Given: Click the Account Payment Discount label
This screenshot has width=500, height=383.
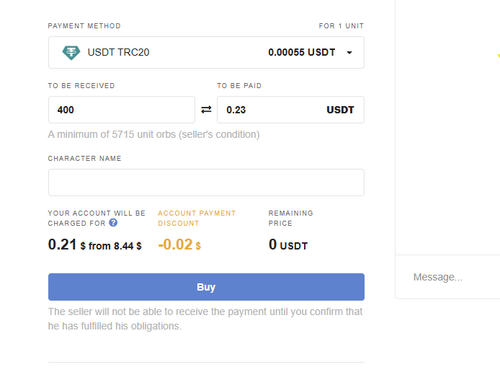Looking at the screenshot, I should coord(197,218).
